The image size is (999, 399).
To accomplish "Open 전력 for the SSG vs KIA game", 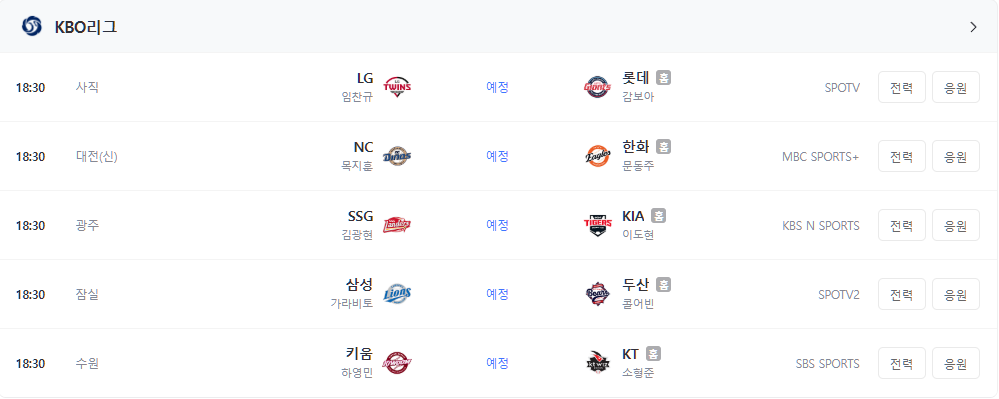I will [902, 225].
